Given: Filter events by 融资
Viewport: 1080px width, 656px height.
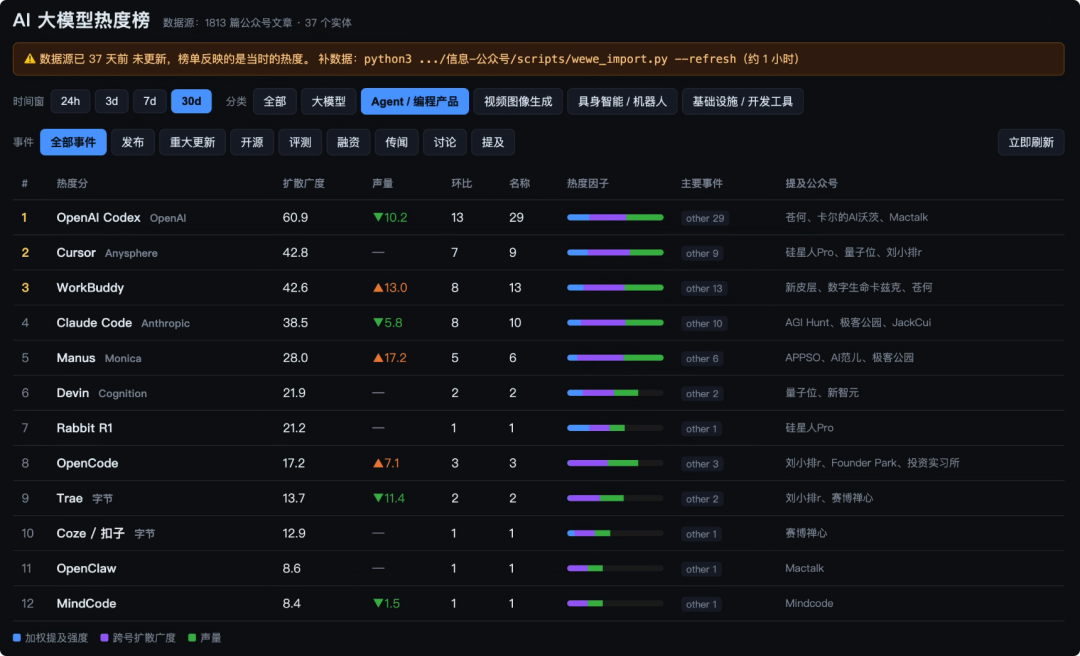Looking at the screenshot, I should [349, 142].
